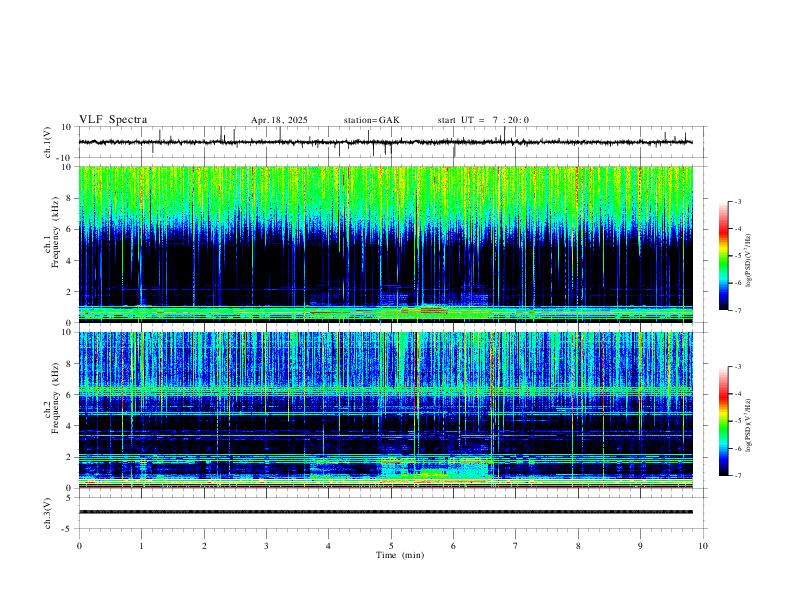Select the "ch.2 Frequency (kHz)" axis label
Screen dimensions: 792x612
[52, 399]
